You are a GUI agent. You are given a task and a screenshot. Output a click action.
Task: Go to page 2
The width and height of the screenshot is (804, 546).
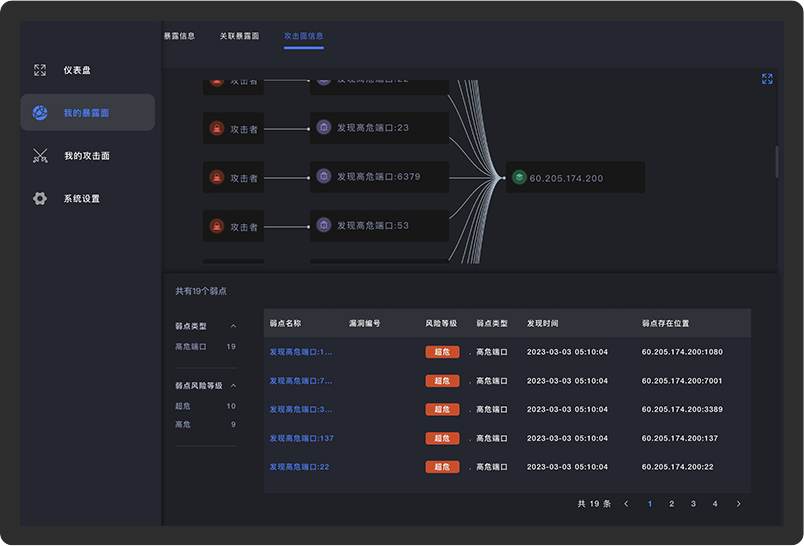tap(671, 504)
